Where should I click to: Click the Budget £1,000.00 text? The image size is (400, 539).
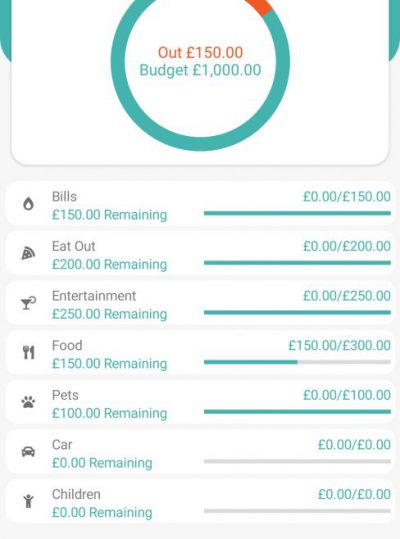point(200,70)
